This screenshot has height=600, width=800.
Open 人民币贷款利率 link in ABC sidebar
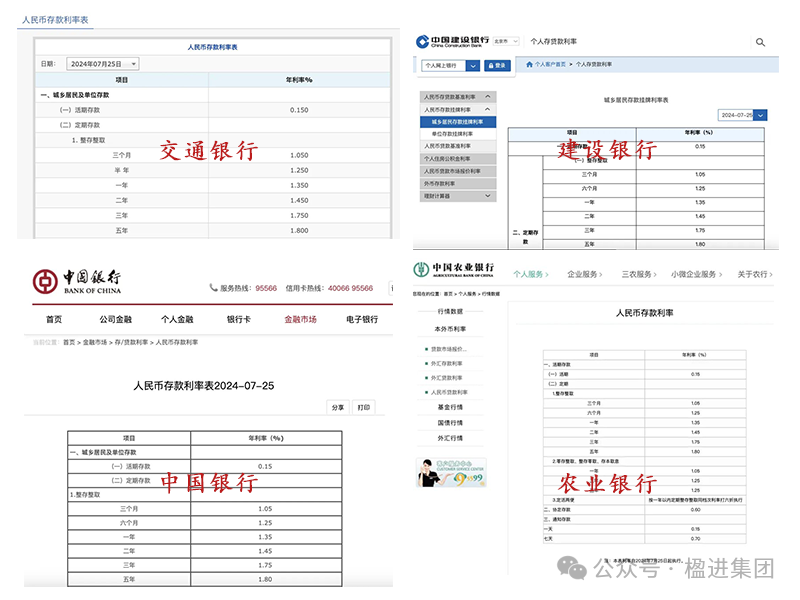click(x=449, y=392)
